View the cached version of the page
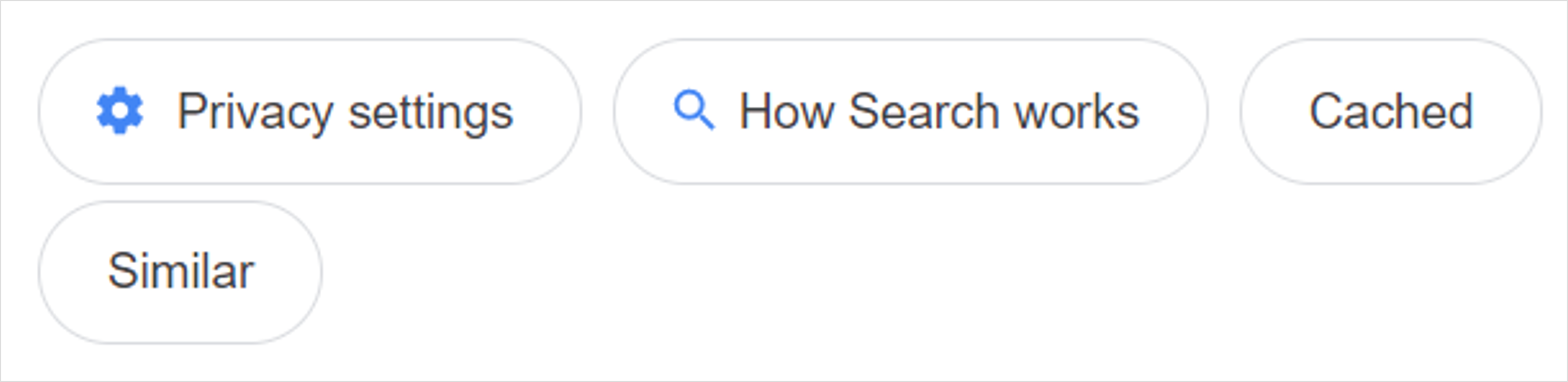Image resolution: width=1568 pixels, height=382 pixels. [x=1390, y=111]
